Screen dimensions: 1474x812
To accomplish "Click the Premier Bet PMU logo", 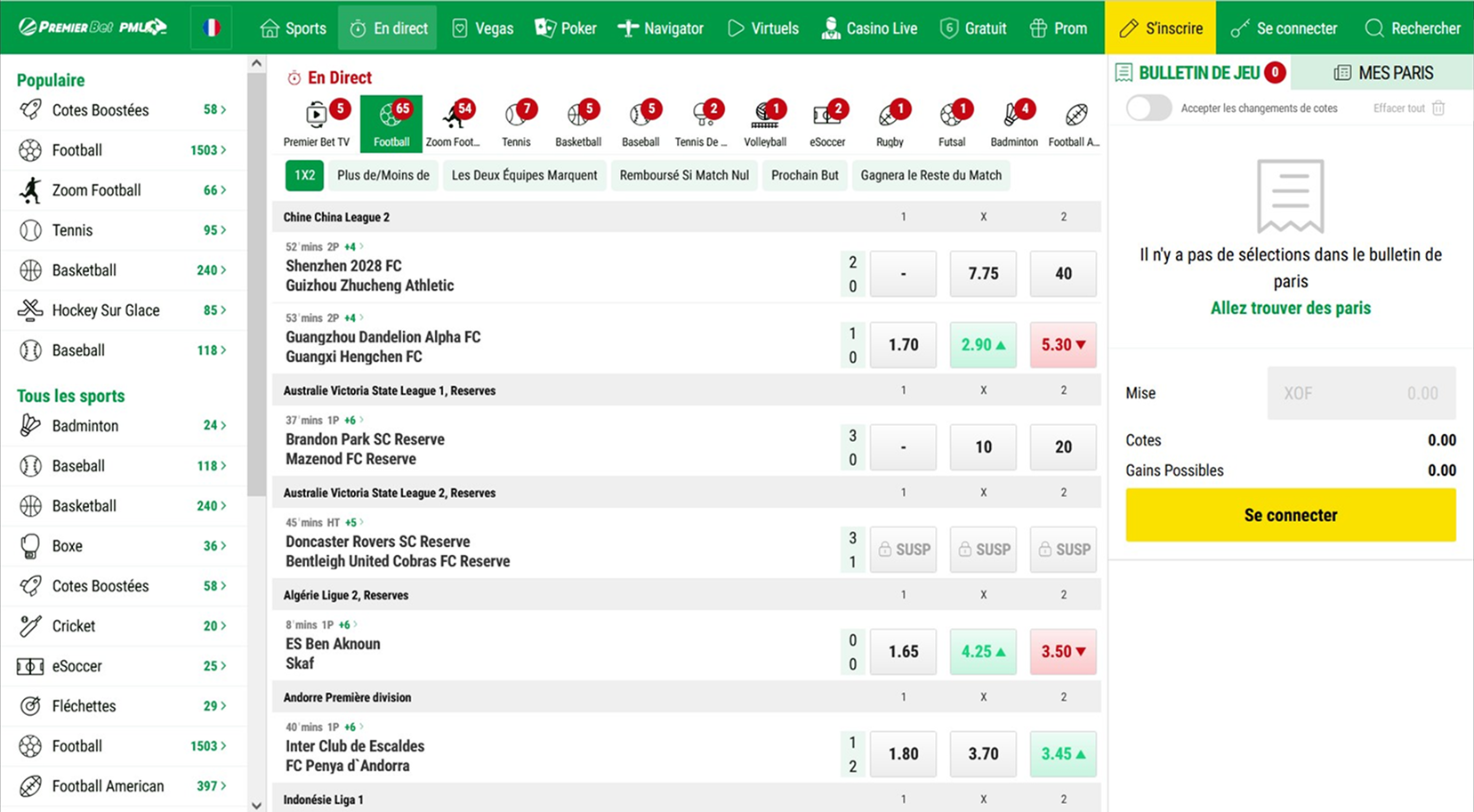I will click(x=93, y=28).
